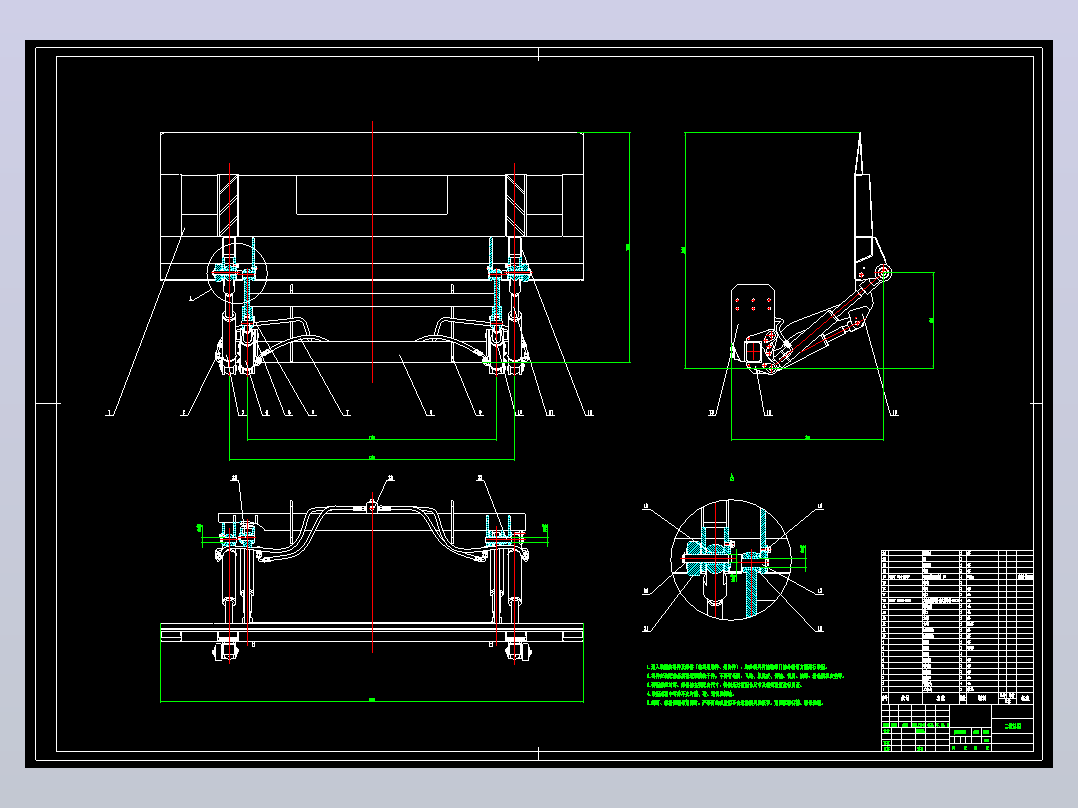Click the enlarged circular detail view
This screenshot has width=1078, height=808.
coord(731,560)
